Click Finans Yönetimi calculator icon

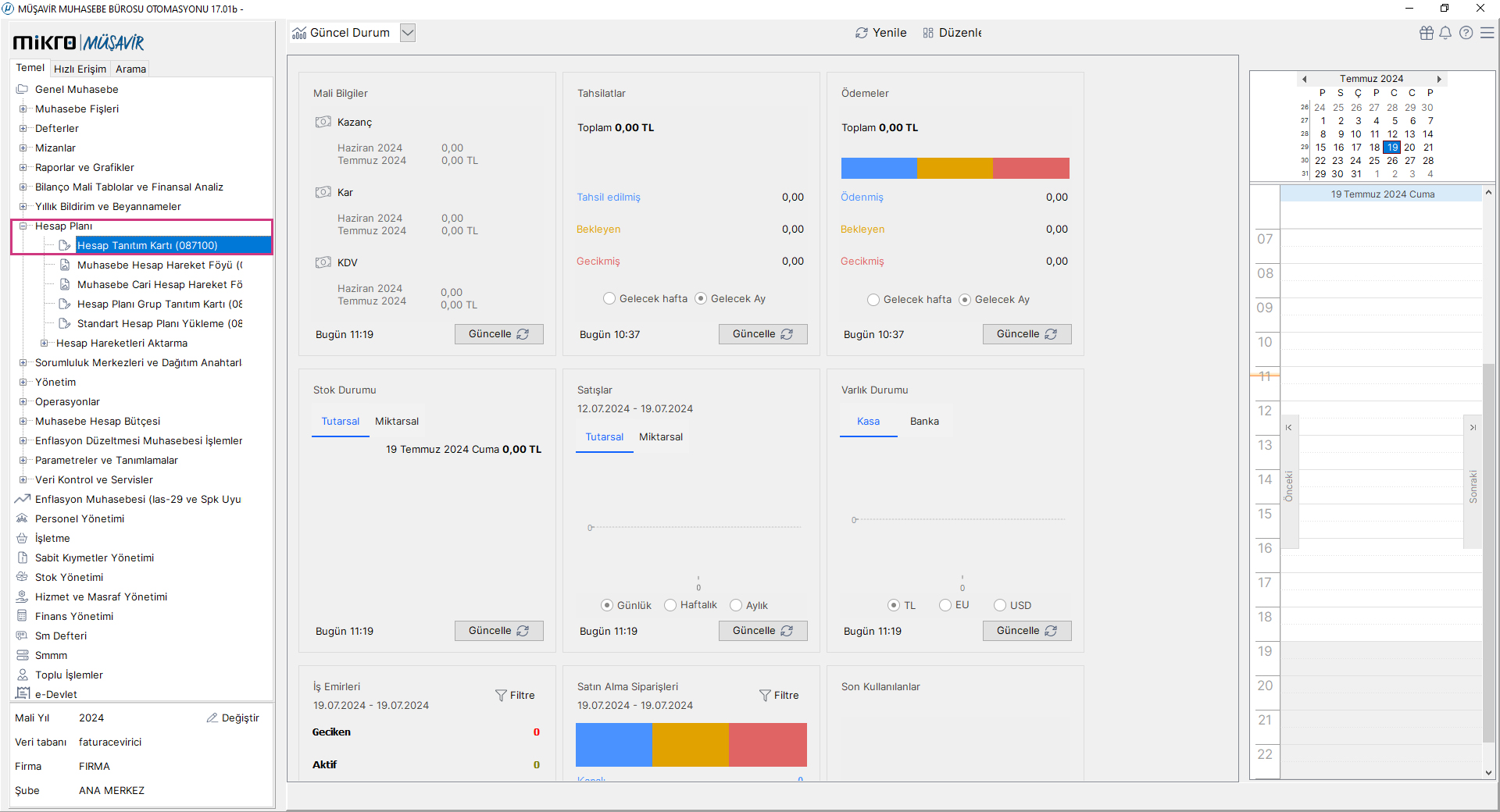pos(22,616)
